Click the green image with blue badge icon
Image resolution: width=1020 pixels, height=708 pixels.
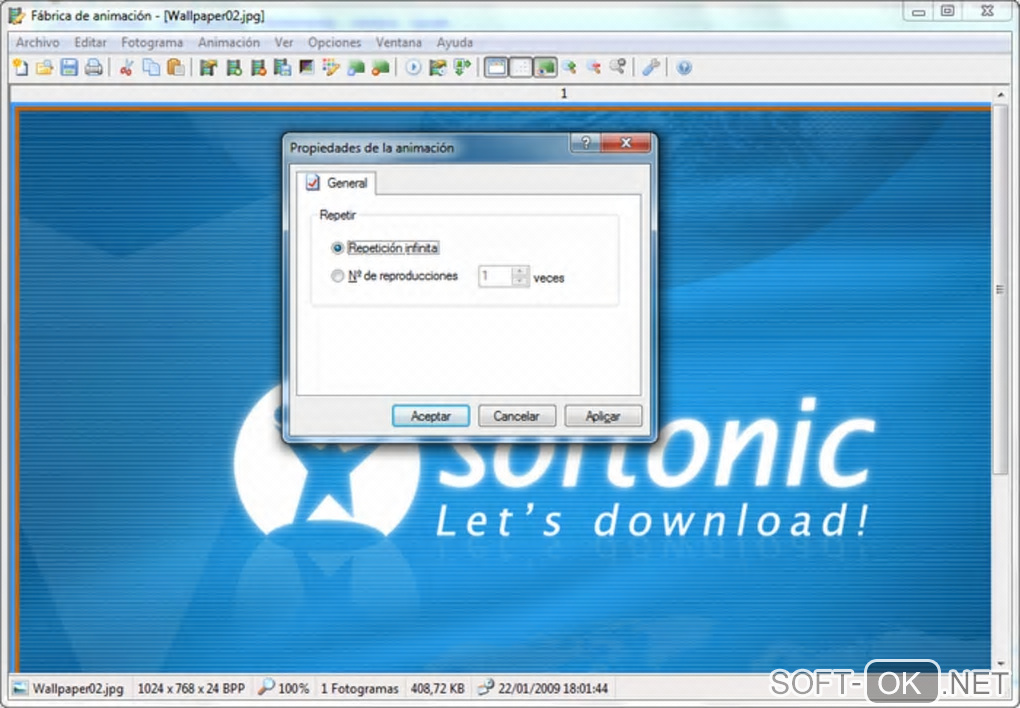click(356, 67)
